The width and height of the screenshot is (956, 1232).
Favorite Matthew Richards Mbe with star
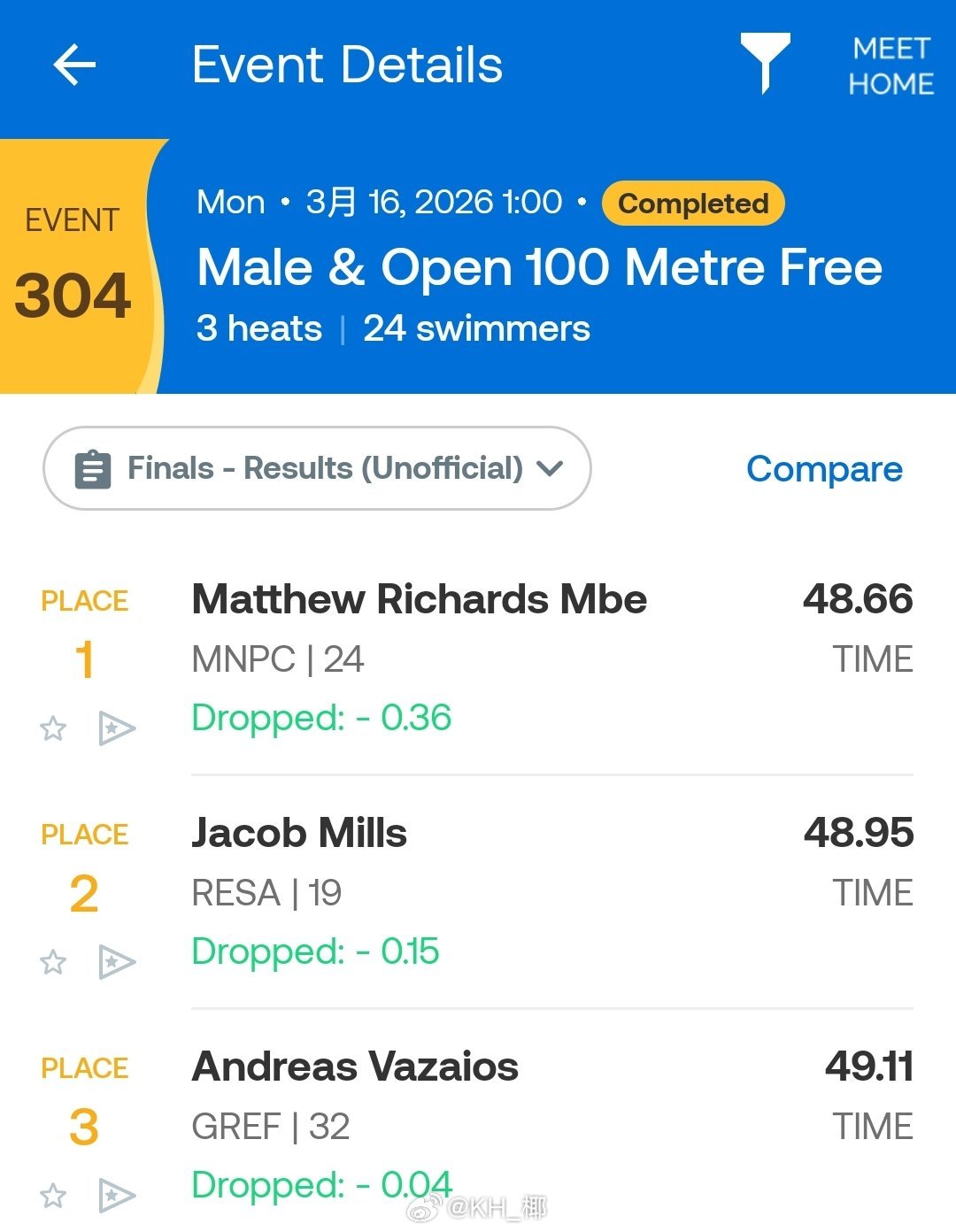(53, 728)
